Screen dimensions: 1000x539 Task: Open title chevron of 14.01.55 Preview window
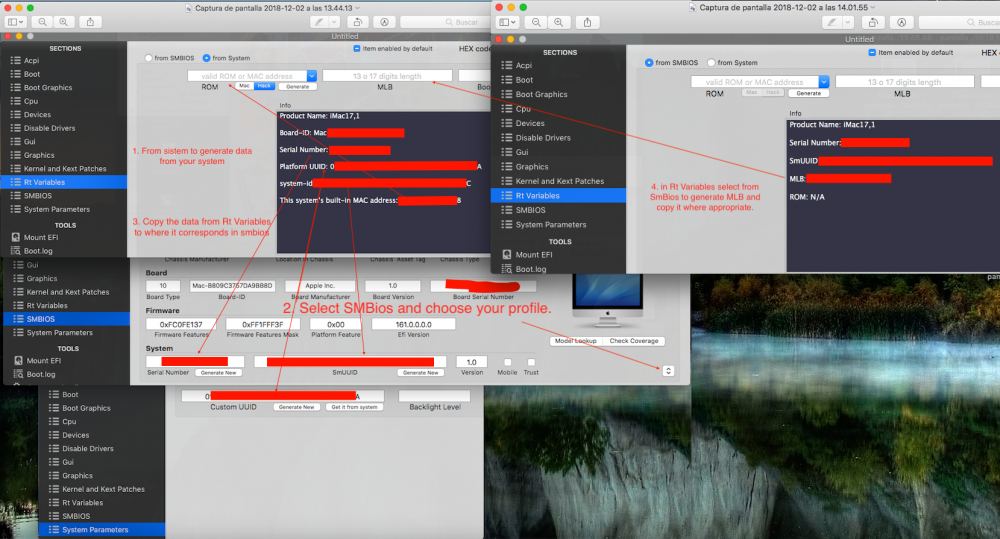[873, 8]
